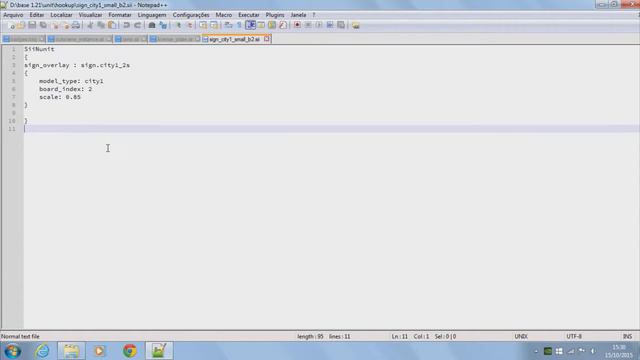Click Save Recorded Macro toolbar icon
This screenshot has height=360, width=640.
[x=341, y=25]
